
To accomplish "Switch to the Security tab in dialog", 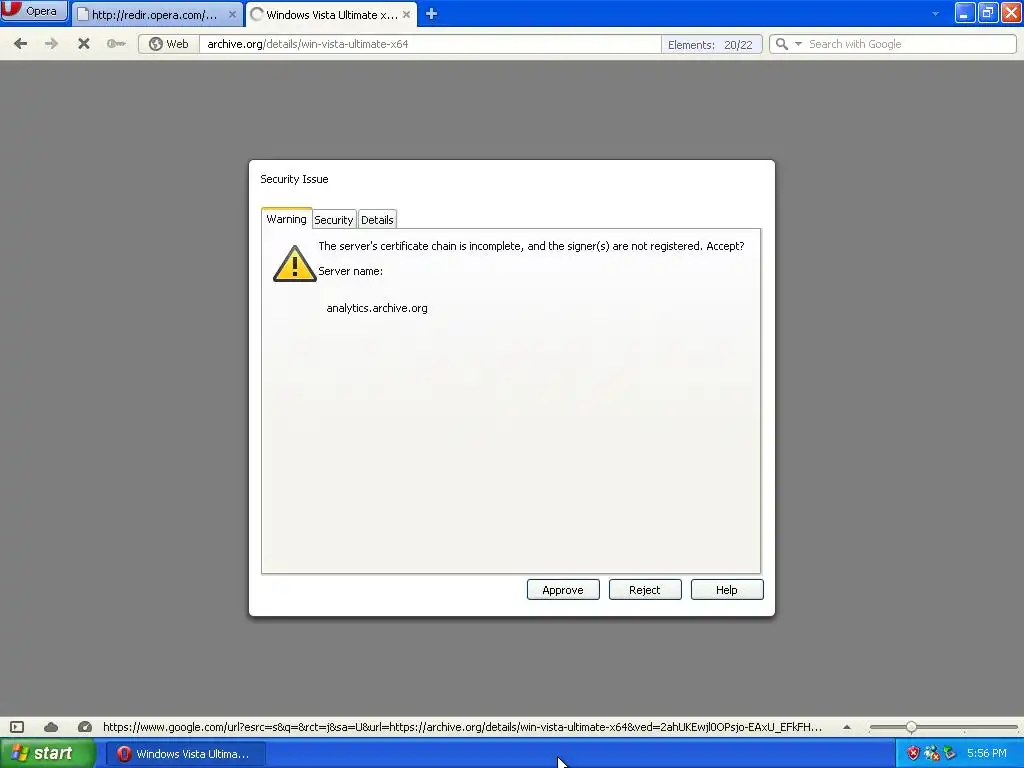I will [x=334, y=219].
